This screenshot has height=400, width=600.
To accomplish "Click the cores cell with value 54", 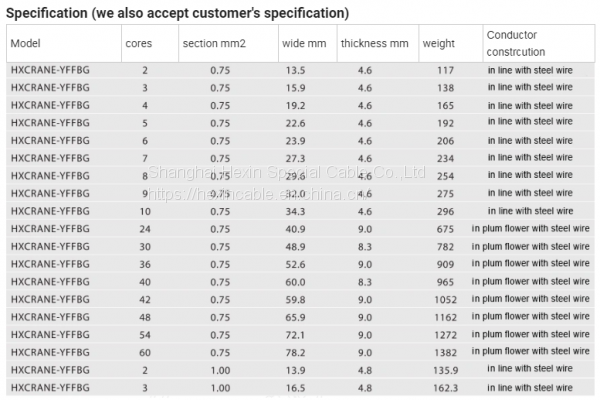I will pyautogui.click(x=145, y=334).
